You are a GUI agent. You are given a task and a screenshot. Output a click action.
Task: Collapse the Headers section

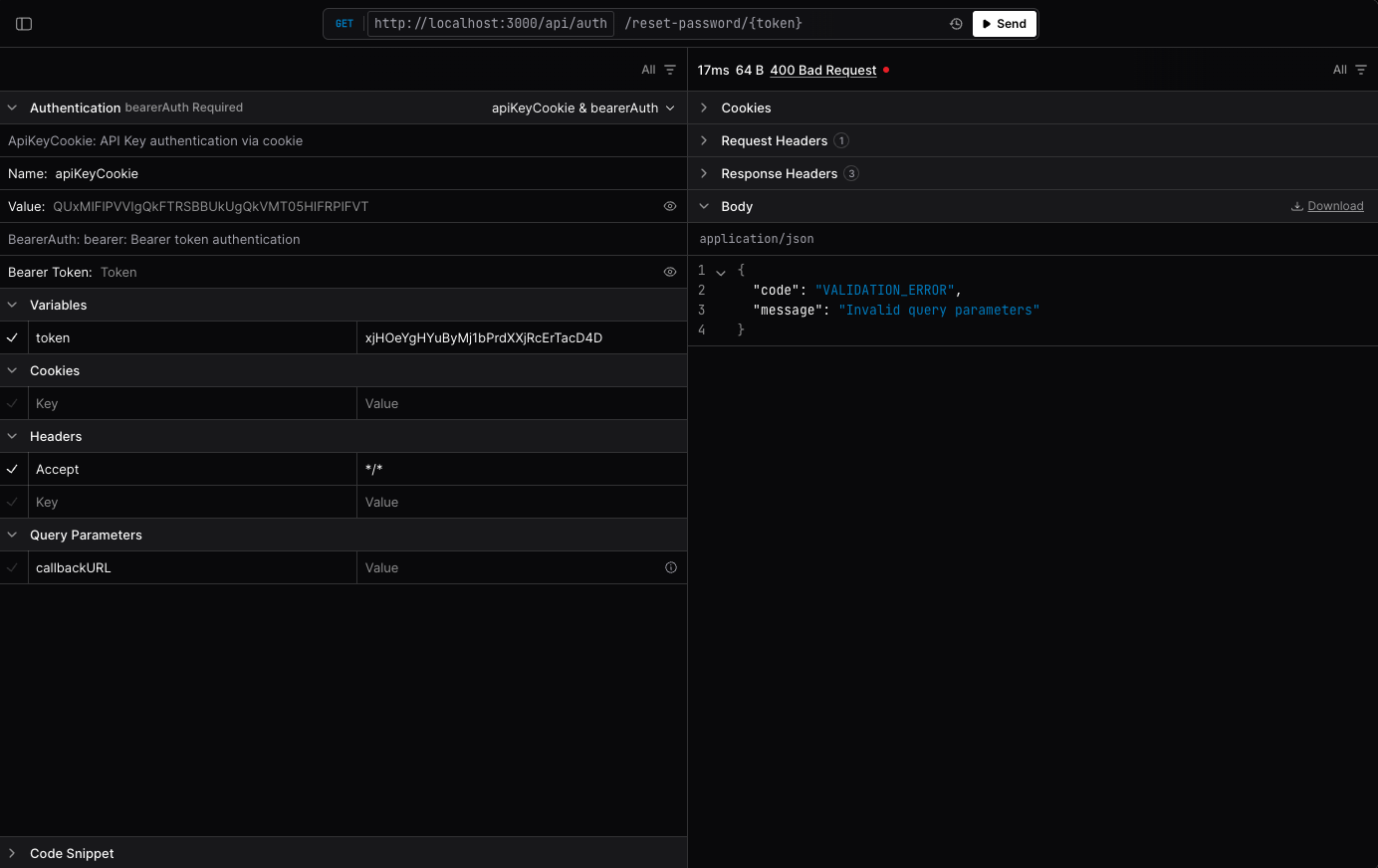click(x=12, y=436)
